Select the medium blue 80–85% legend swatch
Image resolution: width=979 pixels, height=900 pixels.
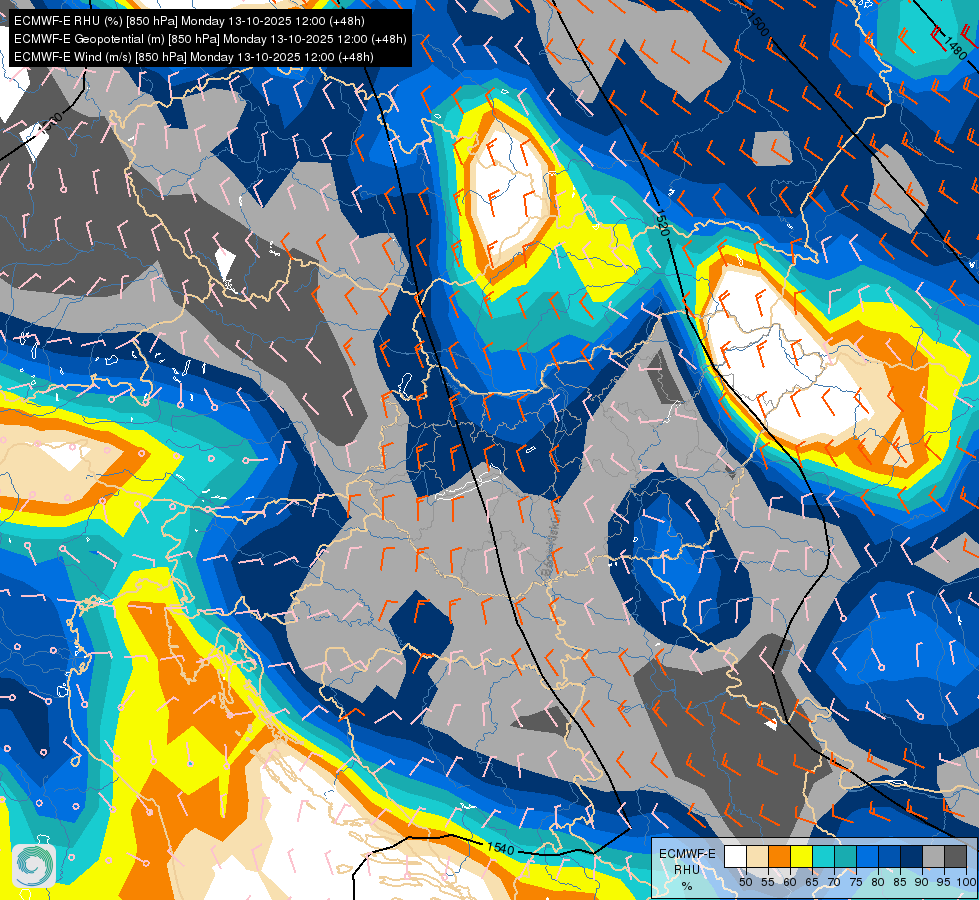890,856
